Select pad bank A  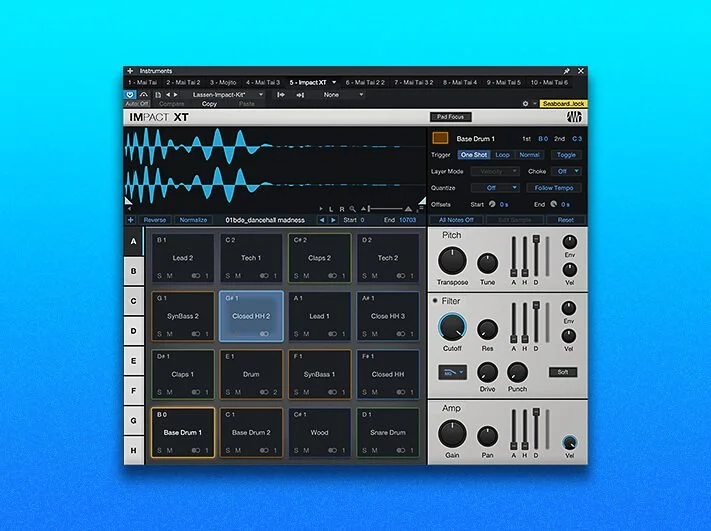[x=133, y=241]
